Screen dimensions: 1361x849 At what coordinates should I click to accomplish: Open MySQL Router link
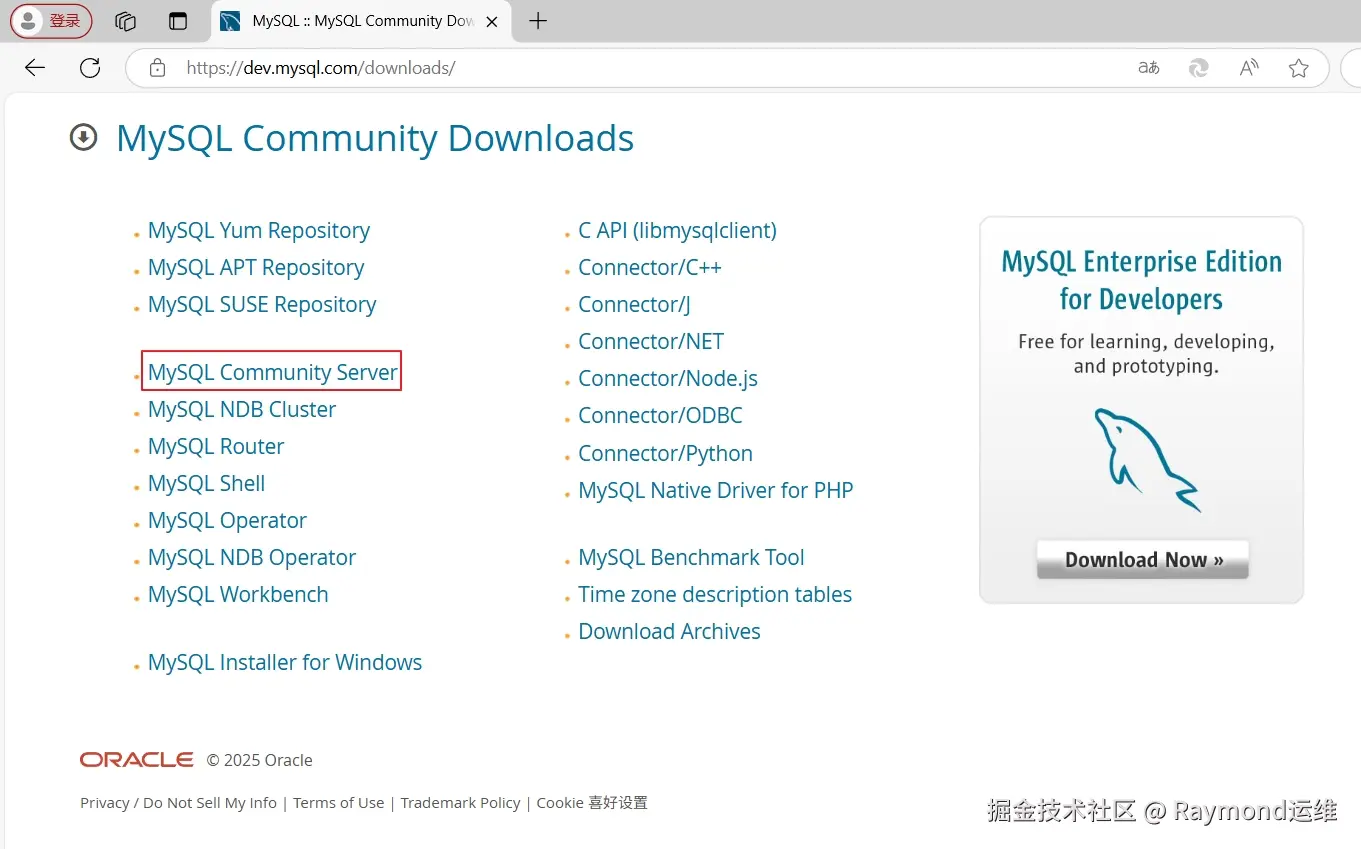(x=216, y=446)
